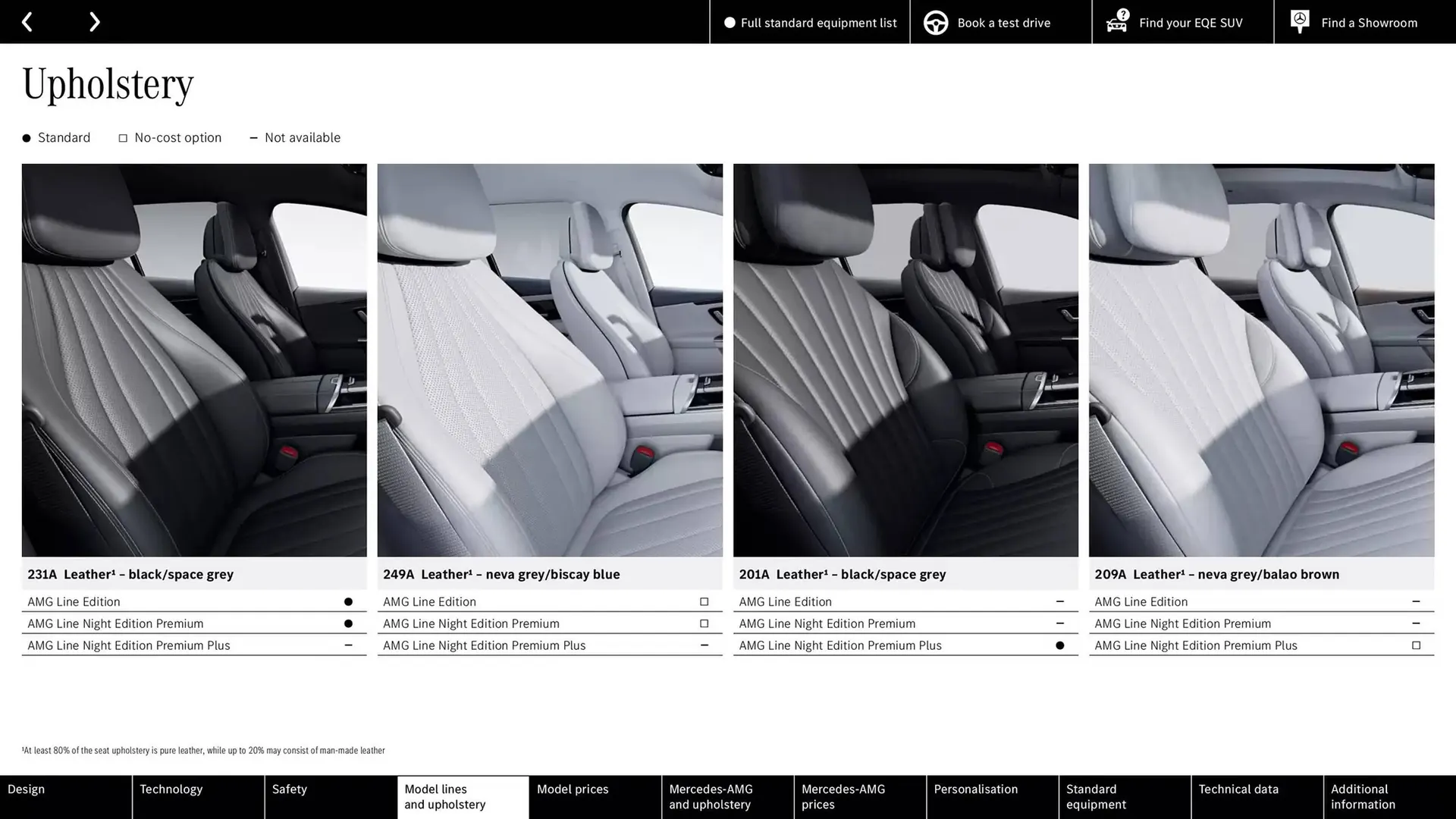This screenshot has height=819, width=1456.
Task: Click the steering wheel test drive icon
Action: [935, 23]
